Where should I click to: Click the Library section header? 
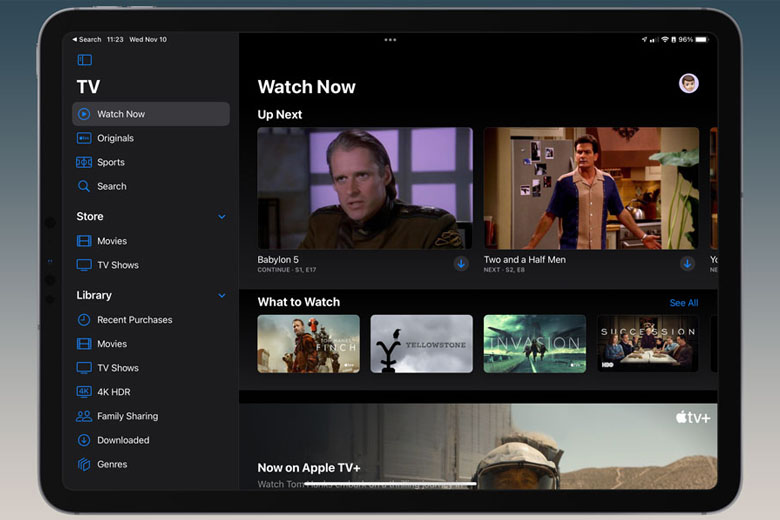[x=94, y=295]
